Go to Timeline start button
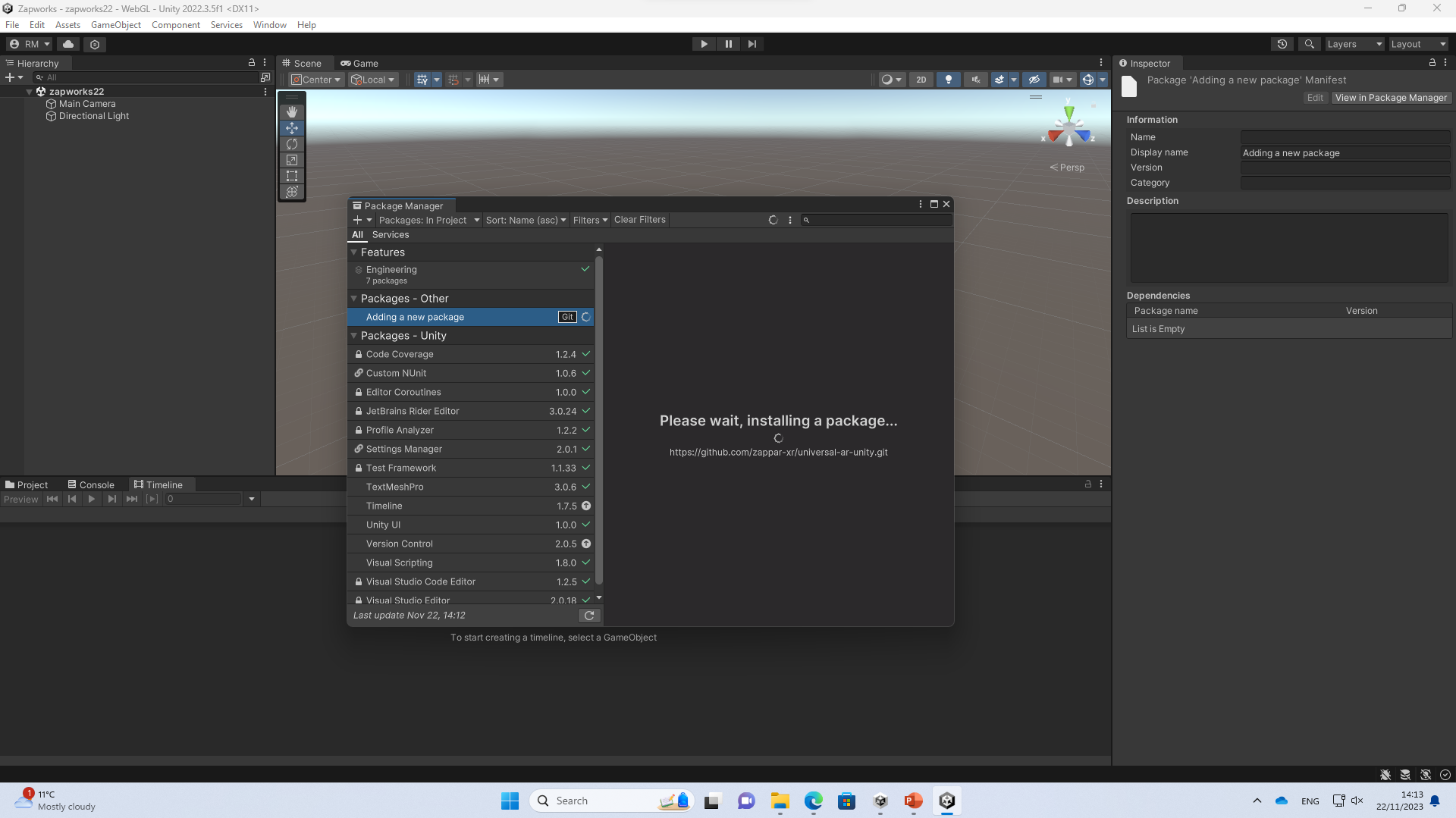The width and height of the screenshot is (1456, 818). pos(52,499)
